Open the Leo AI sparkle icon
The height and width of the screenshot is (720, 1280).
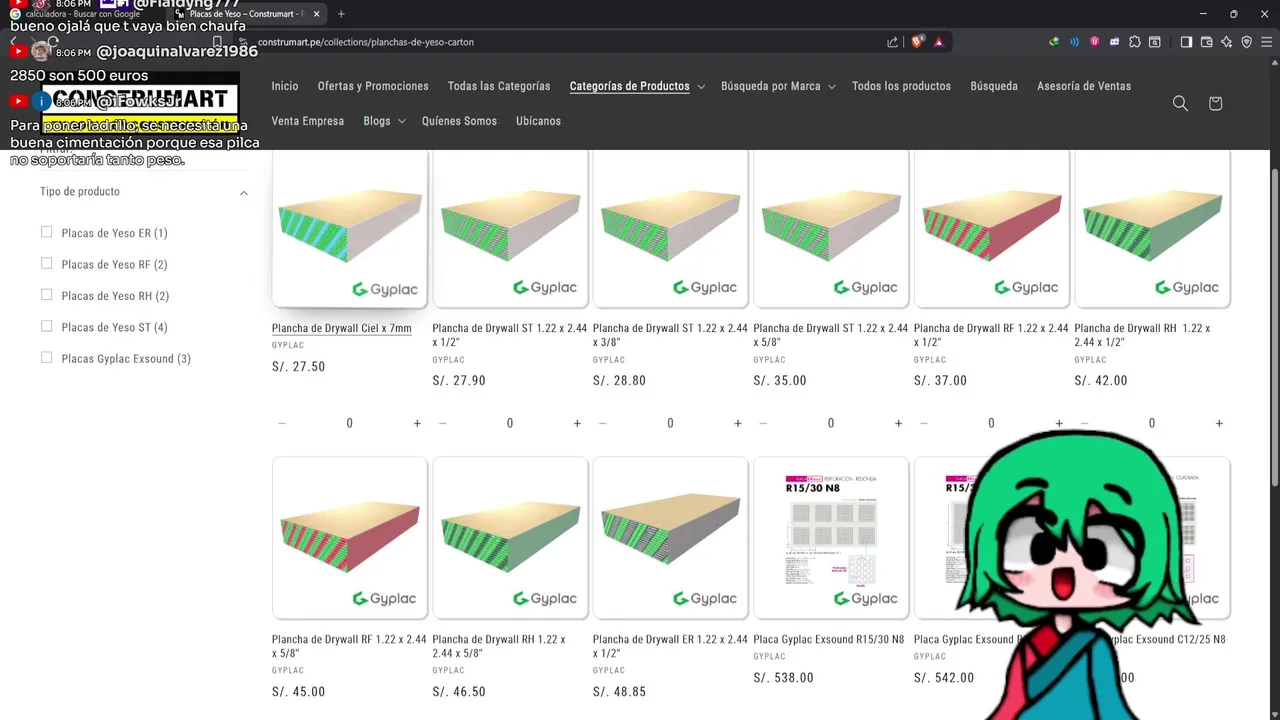point(1226,42)
